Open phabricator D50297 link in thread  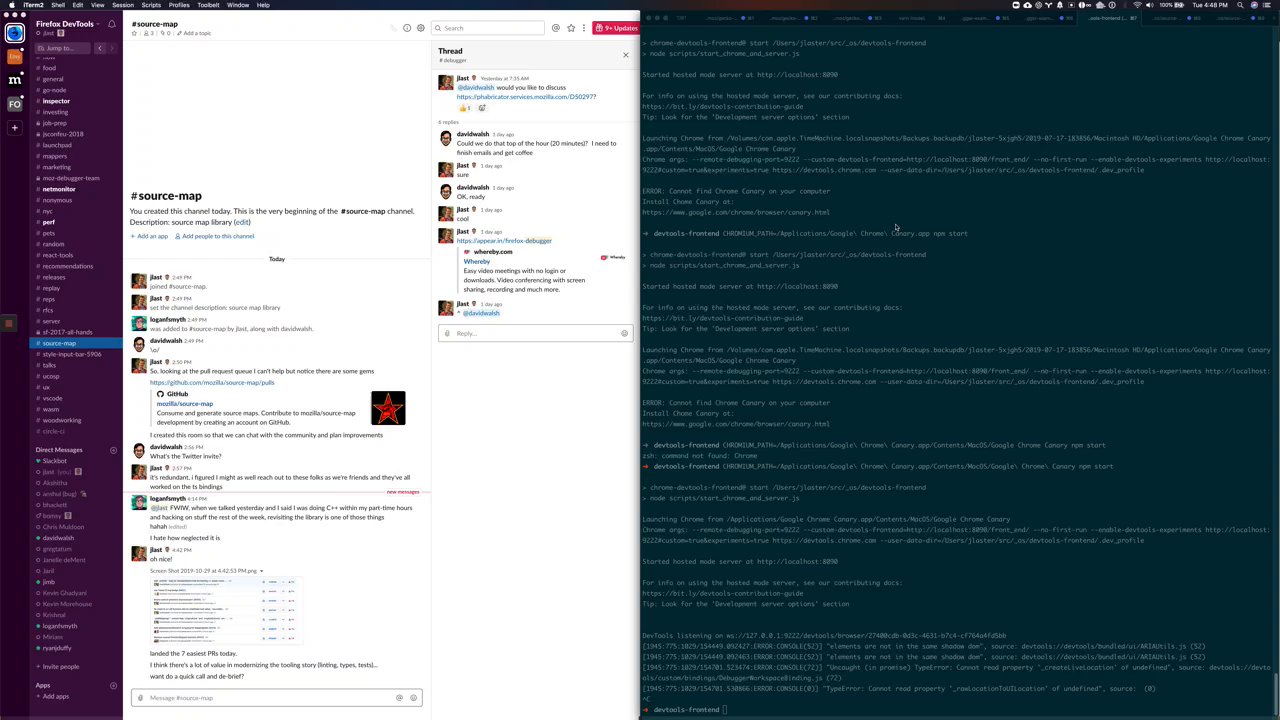526,97
